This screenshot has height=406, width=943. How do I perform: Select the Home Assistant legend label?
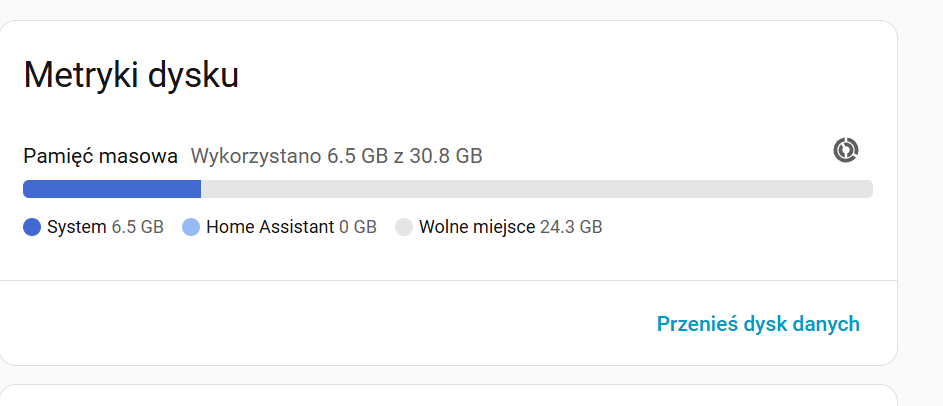point(270,227)
